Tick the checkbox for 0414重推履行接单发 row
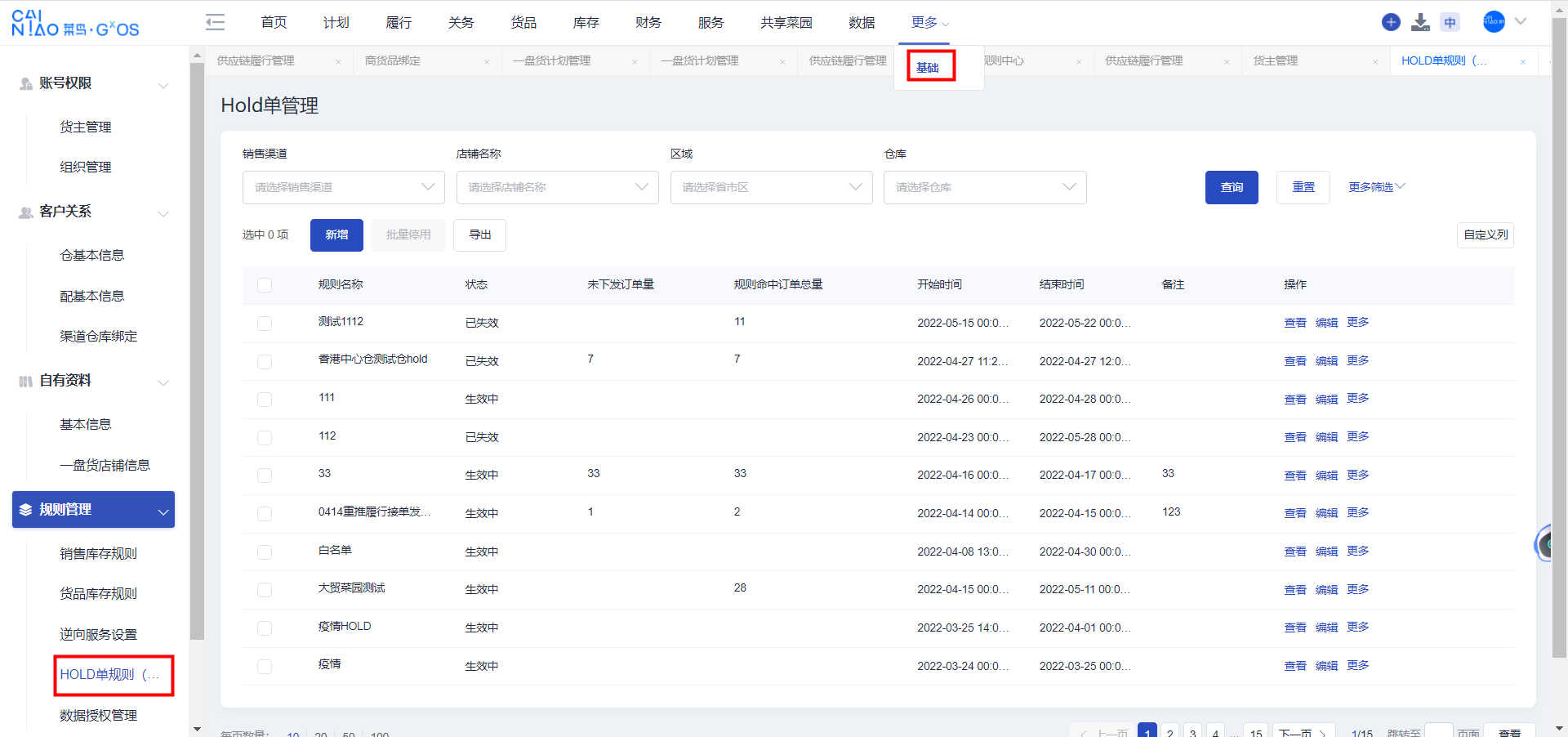The image size is (1568, 737). pos(265,513)
